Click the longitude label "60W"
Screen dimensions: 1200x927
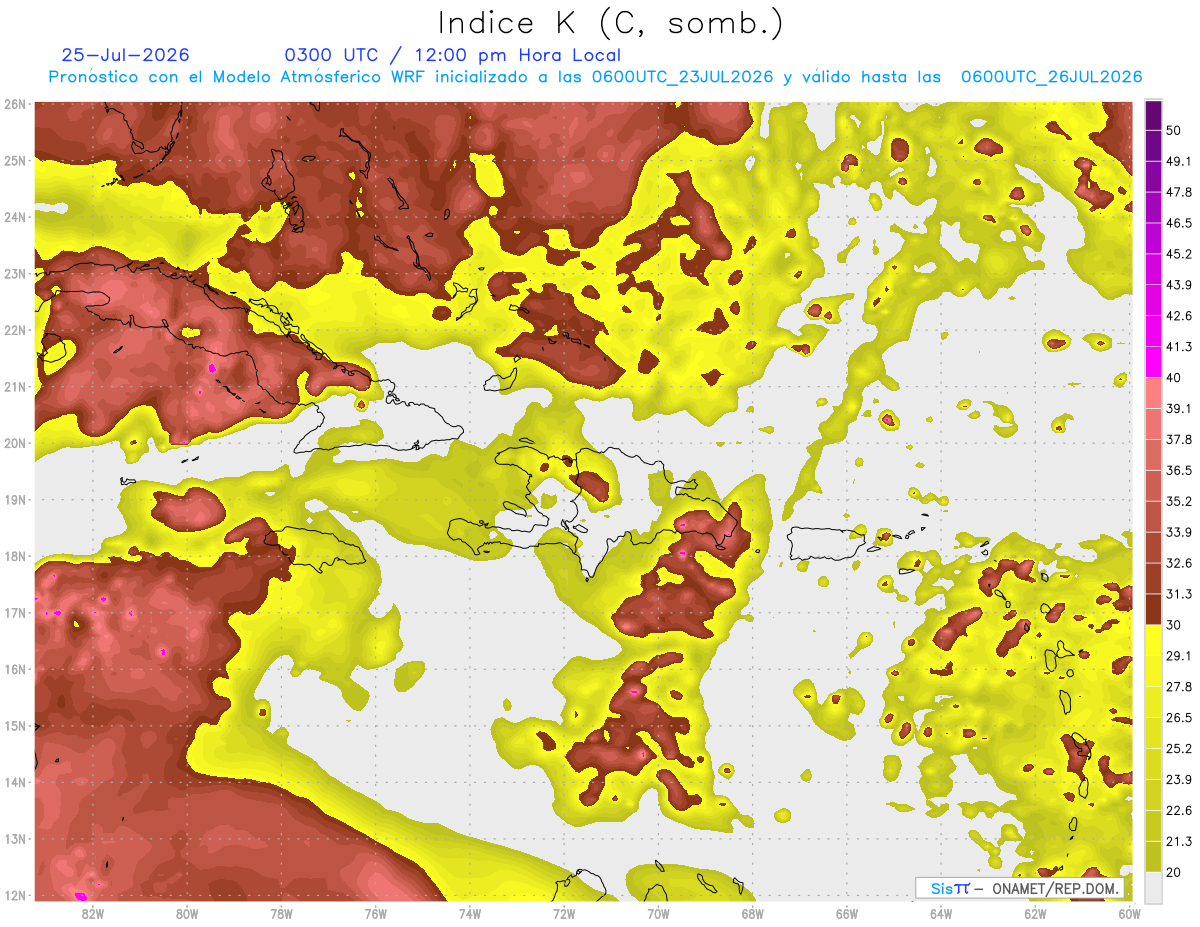pos(1130,913)
